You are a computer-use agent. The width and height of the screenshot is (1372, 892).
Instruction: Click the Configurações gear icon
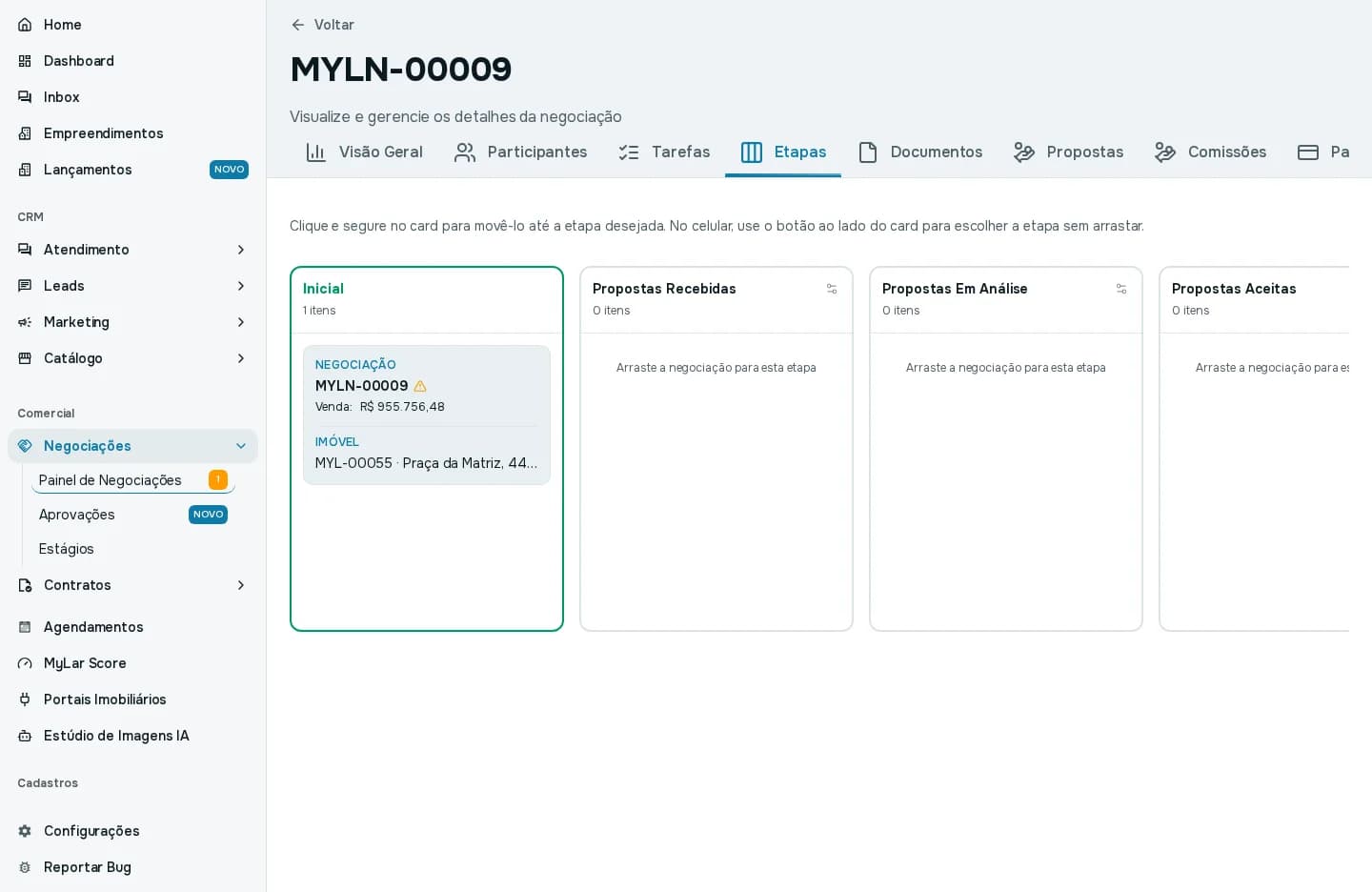25,831
